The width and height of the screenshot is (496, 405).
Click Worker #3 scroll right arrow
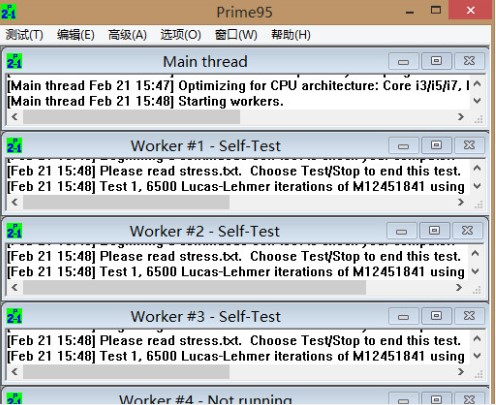[461, 371]
